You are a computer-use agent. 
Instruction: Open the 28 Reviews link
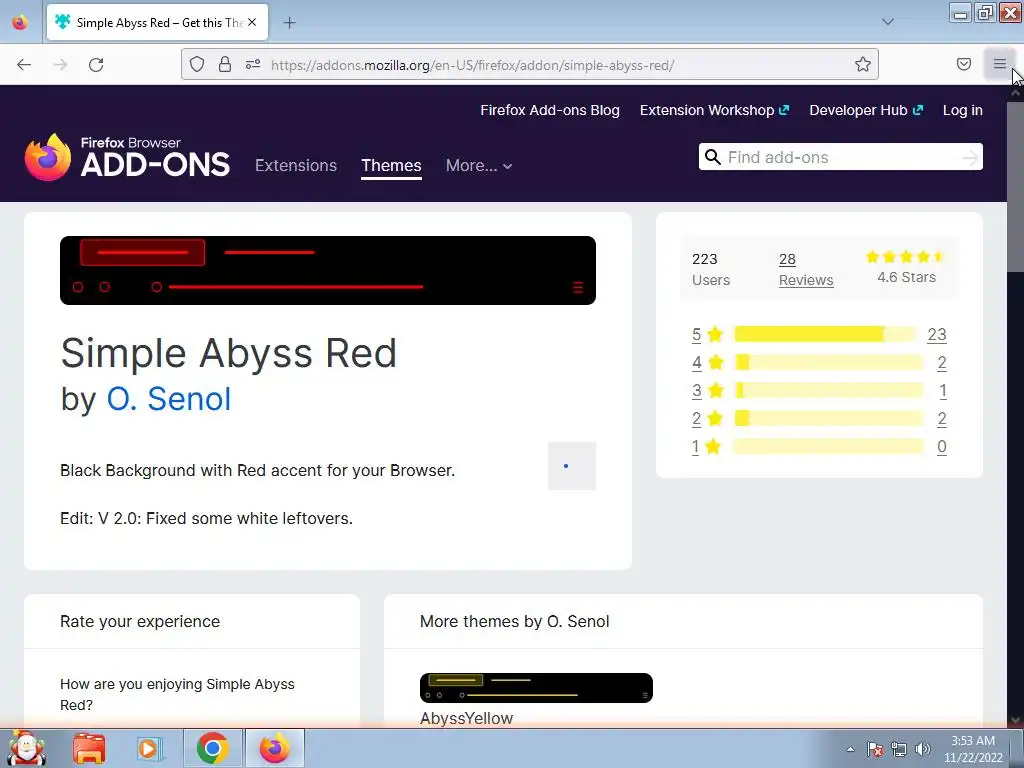tap(806, 270)
